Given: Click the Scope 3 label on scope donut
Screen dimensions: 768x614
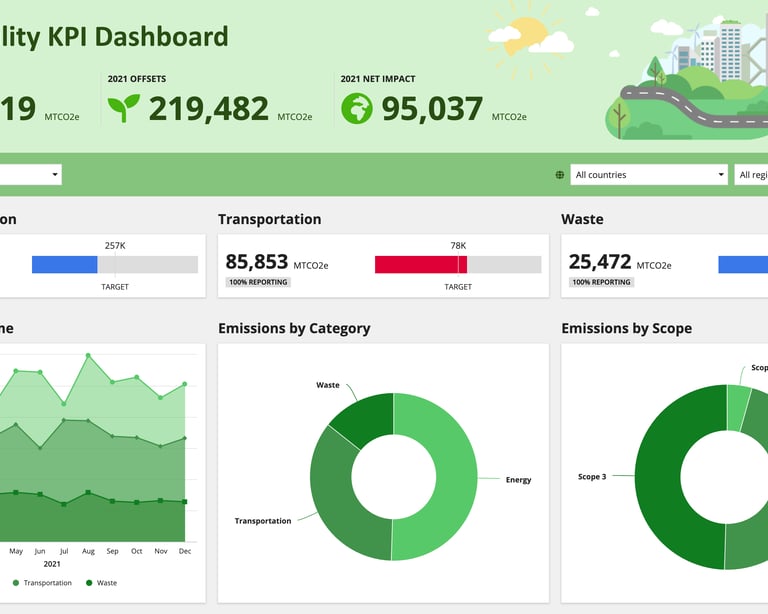Looking at the screenshot, I should click(592, 476).
